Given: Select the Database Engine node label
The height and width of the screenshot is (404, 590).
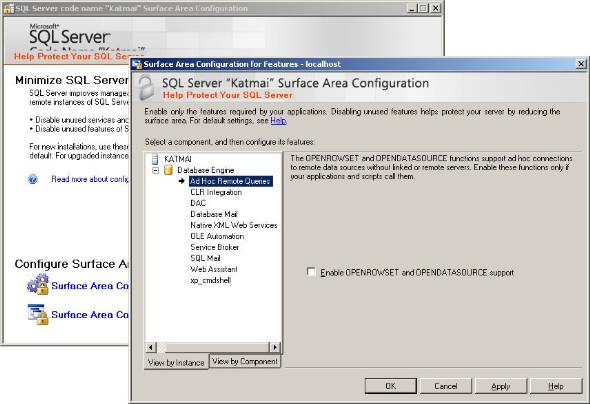Looking at the screenshot, I should tap(206, 170).
